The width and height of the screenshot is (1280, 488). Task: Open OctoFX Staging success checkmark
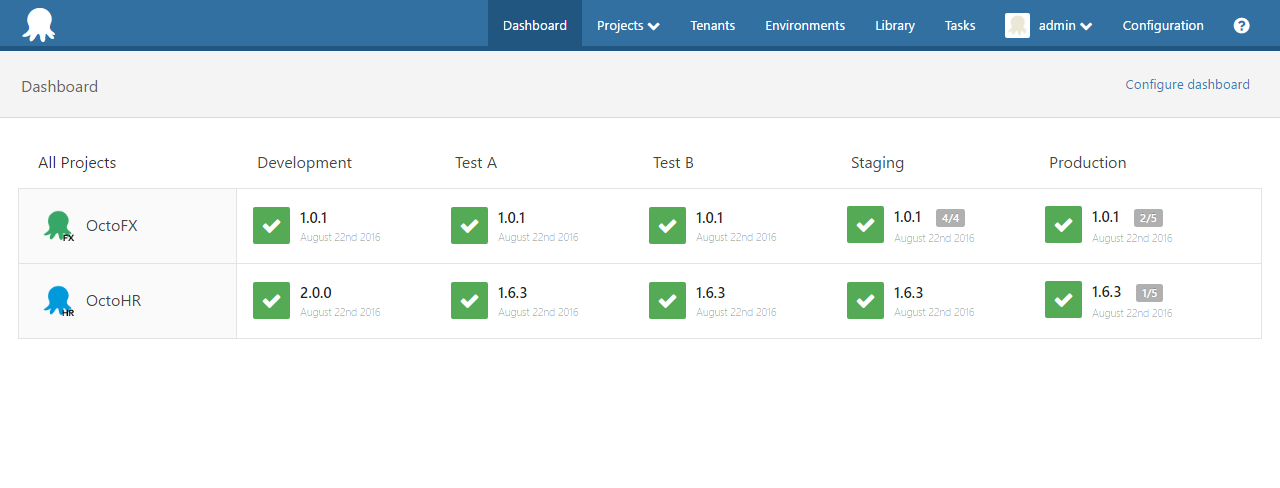pyautogui.click(x=865, y=225)
